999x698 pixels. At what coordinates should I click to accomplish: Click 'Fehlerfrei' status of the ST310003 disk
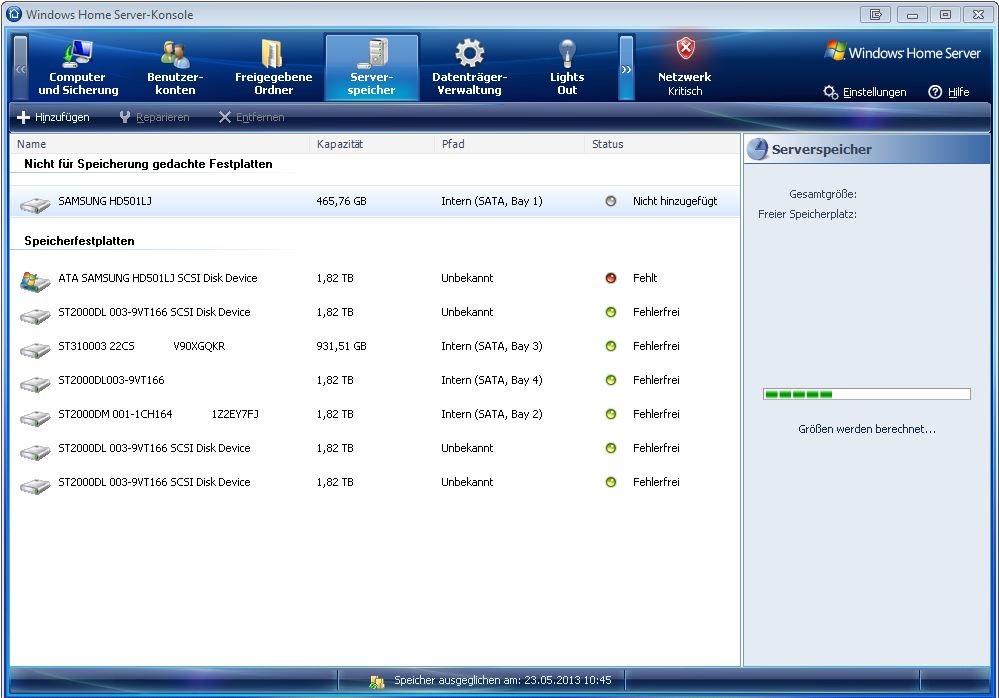click(x=656, y=346)
